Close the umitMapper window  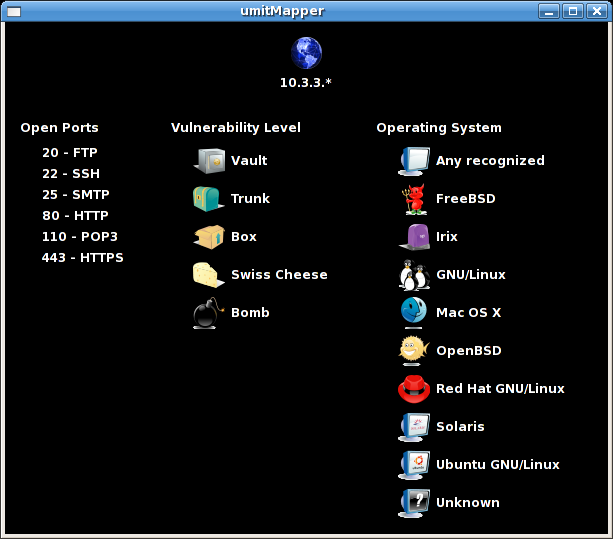(597, 11)
